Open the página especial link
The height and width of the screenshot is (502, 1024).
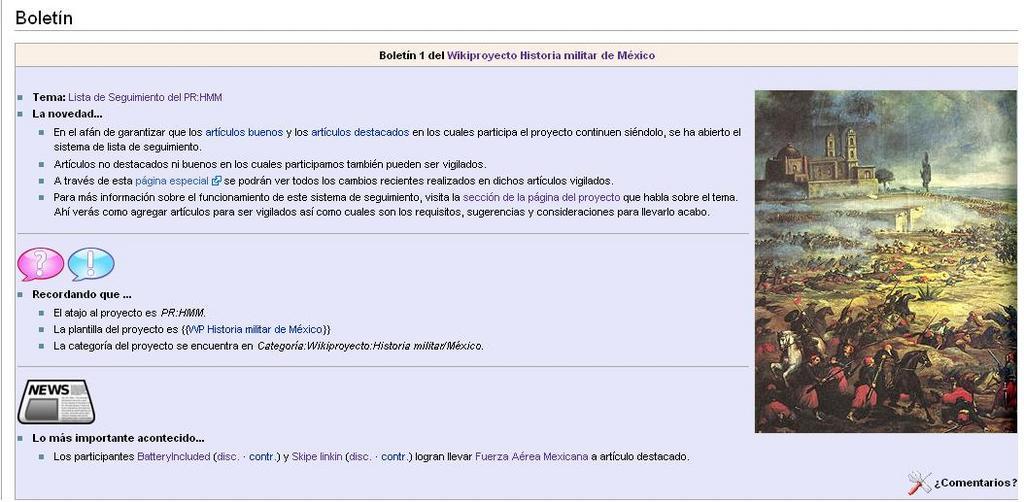click(171, 181)
